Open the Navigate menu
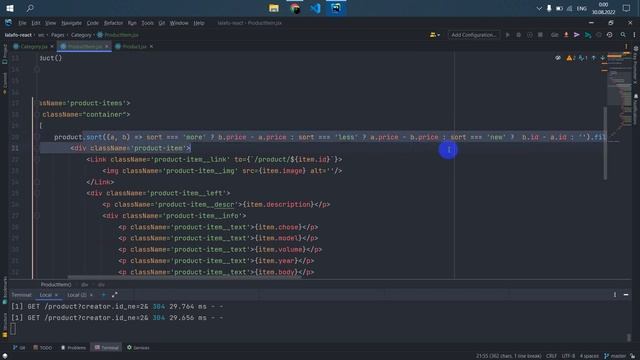Viewport: 640px width, 360px height. [x=71, y=23]
